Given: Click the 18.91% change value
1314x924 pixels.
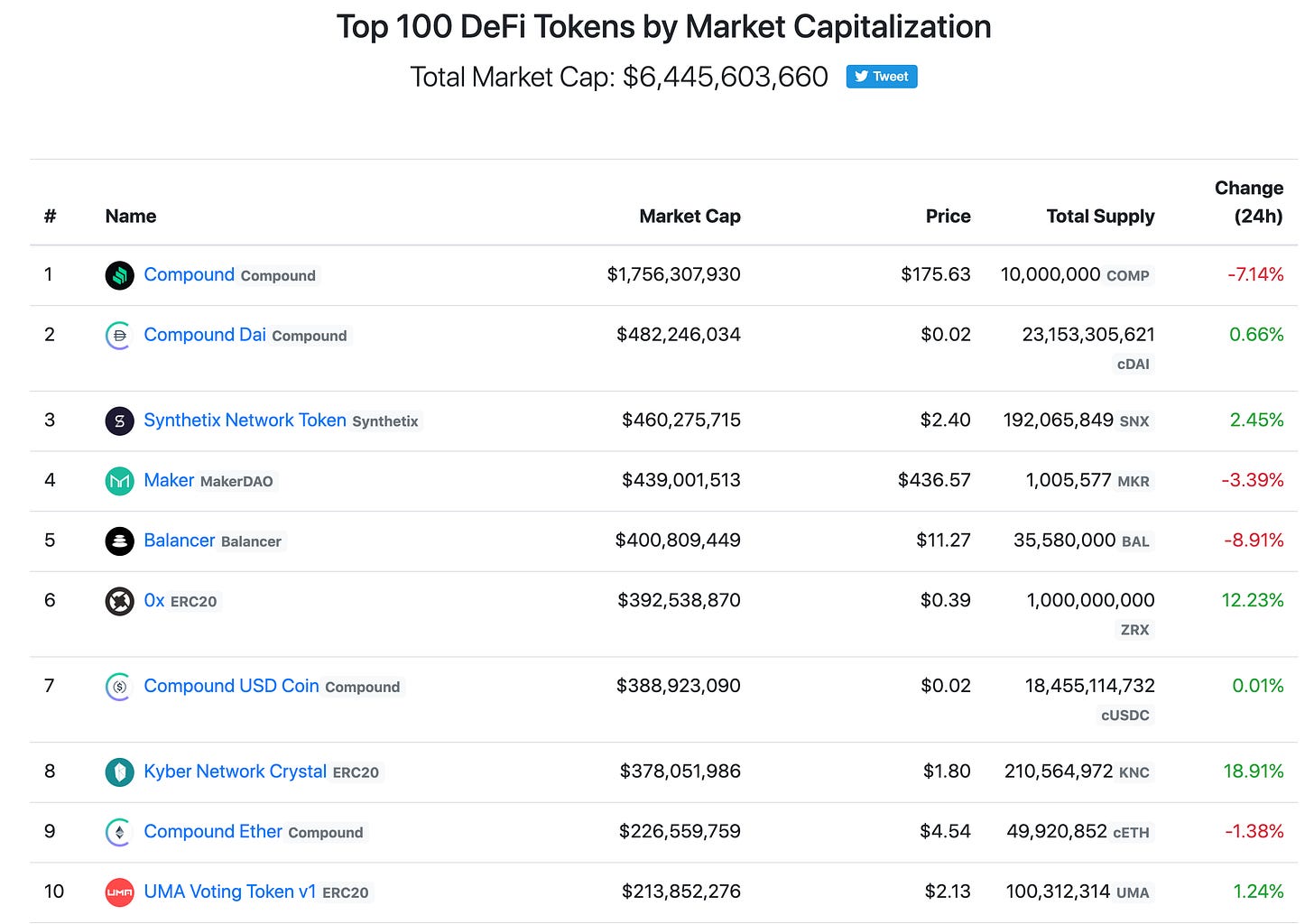Looking at the screenshot, I should coord(1253,772).
